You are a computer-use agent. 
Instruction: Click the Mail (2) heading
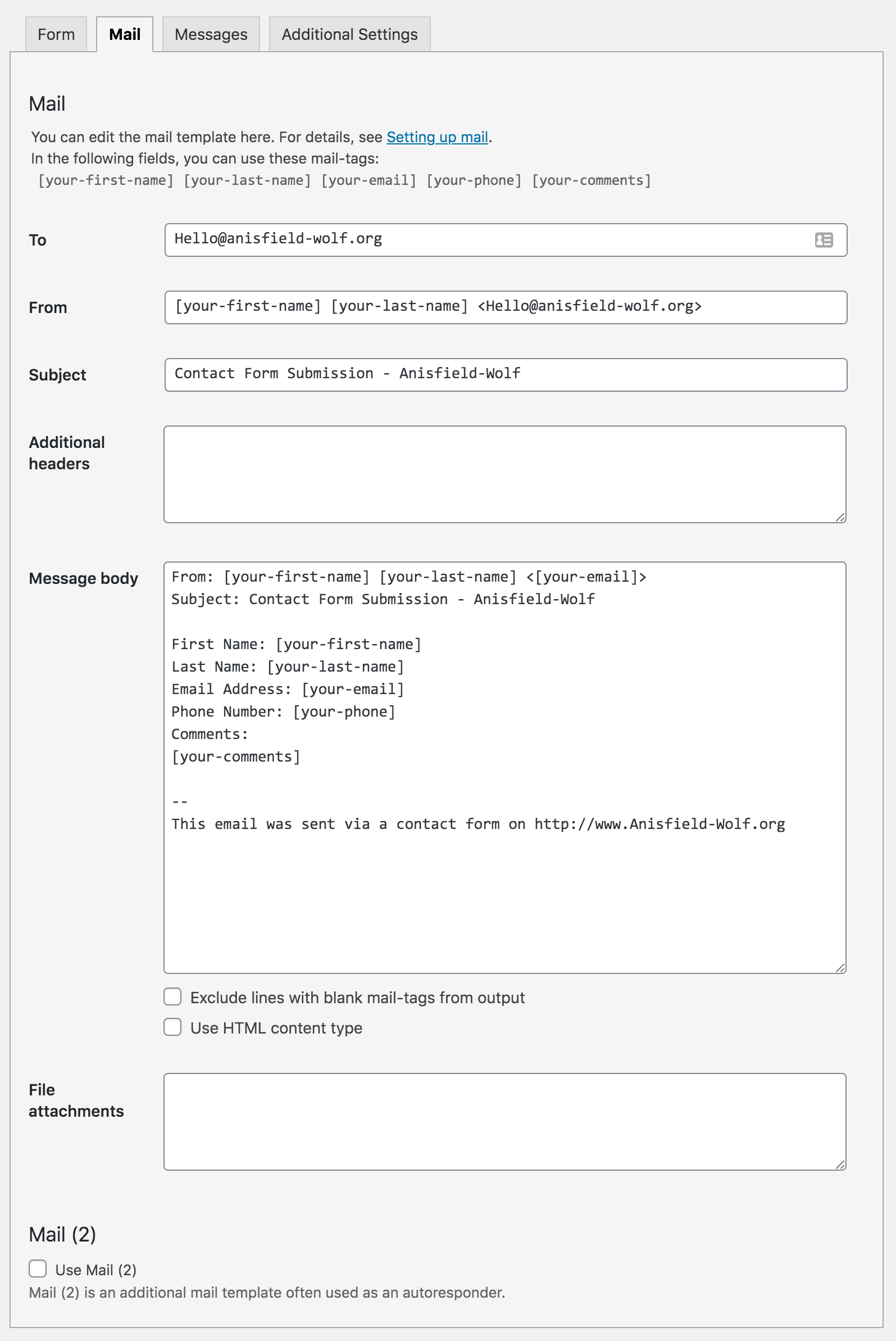(x=62, y=1235)
